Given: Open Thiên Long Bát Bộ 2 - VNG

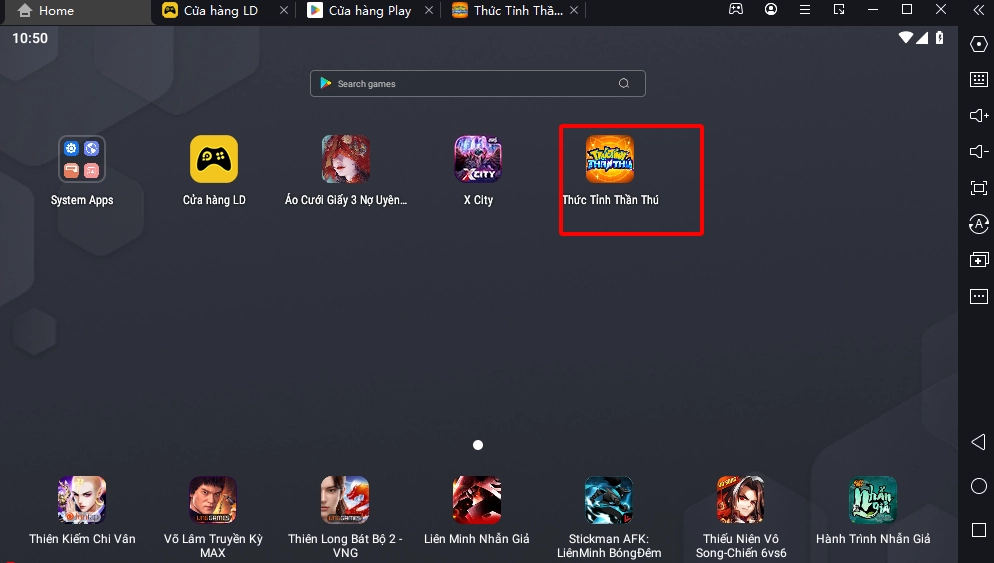Looking at the screenshot, I should (345, 500).
